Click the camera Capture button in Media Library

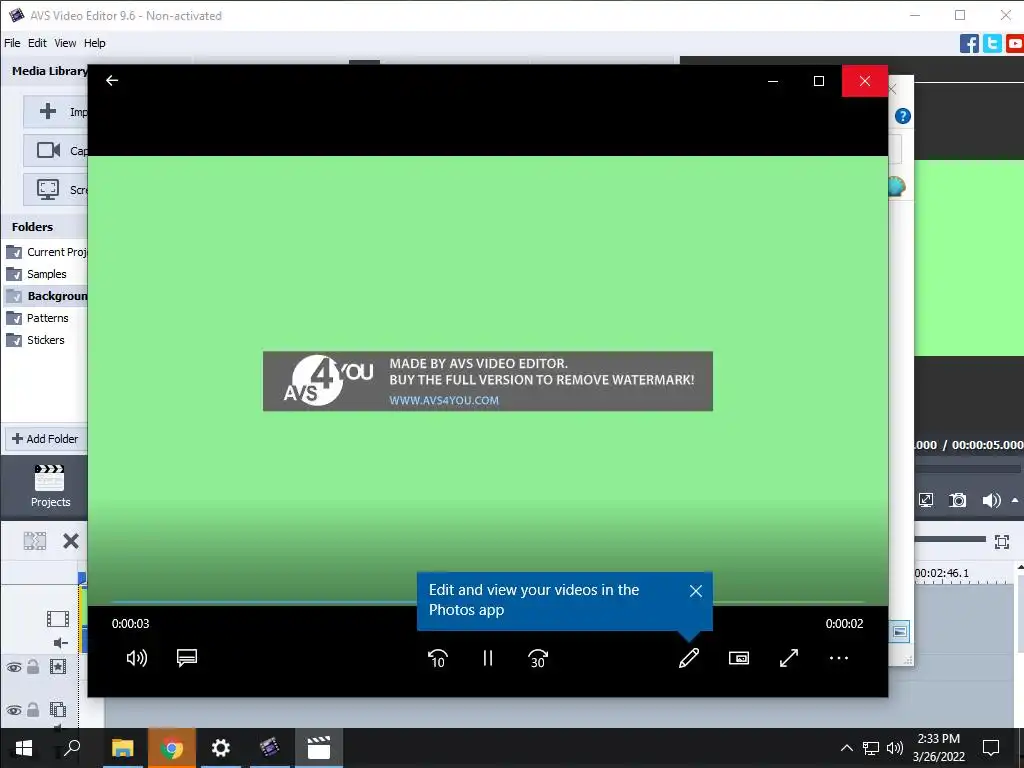tap(56, 151)
